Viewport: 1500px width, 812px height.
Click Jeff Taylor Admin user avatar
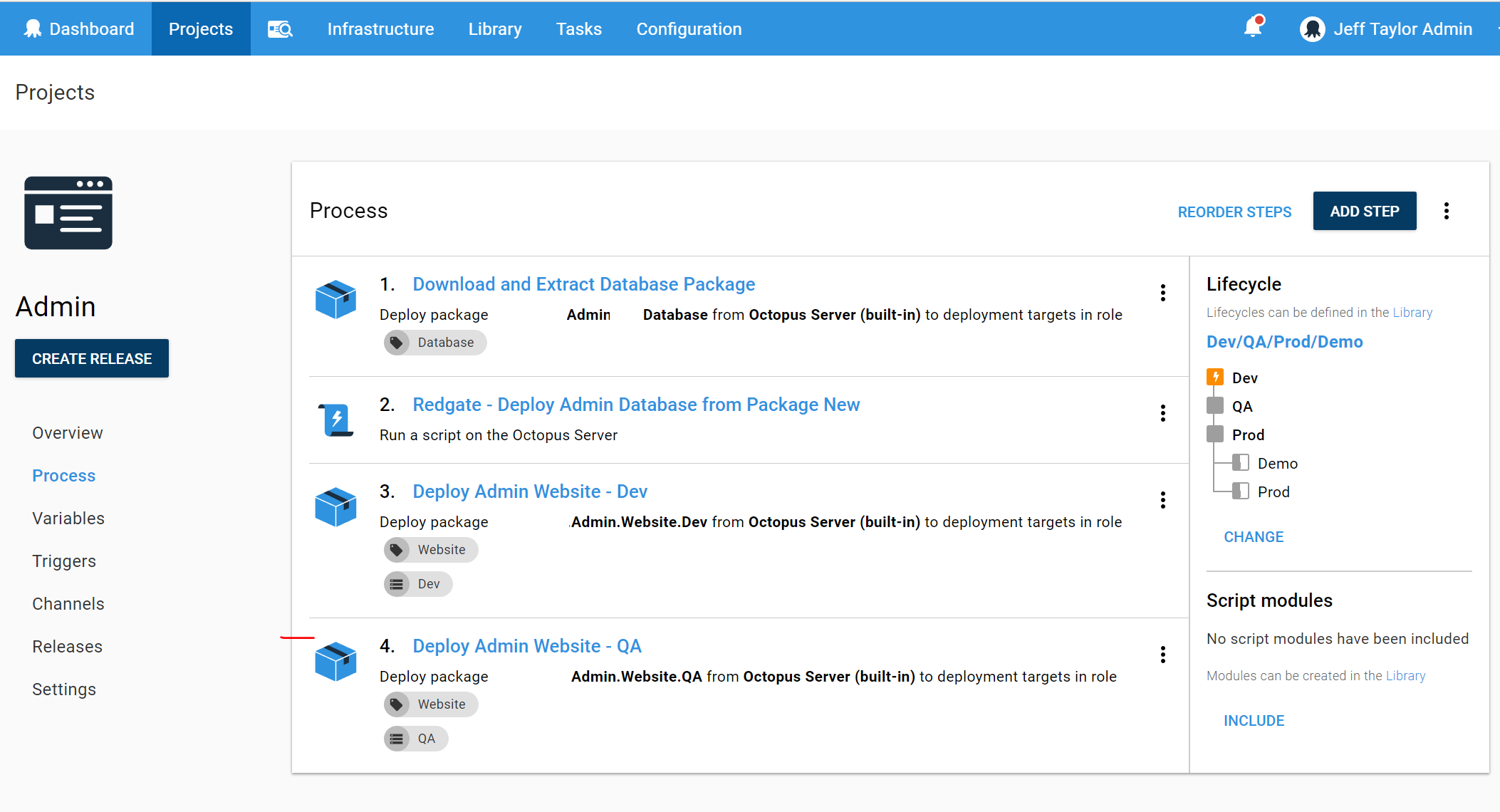[x=1312, y=29]
